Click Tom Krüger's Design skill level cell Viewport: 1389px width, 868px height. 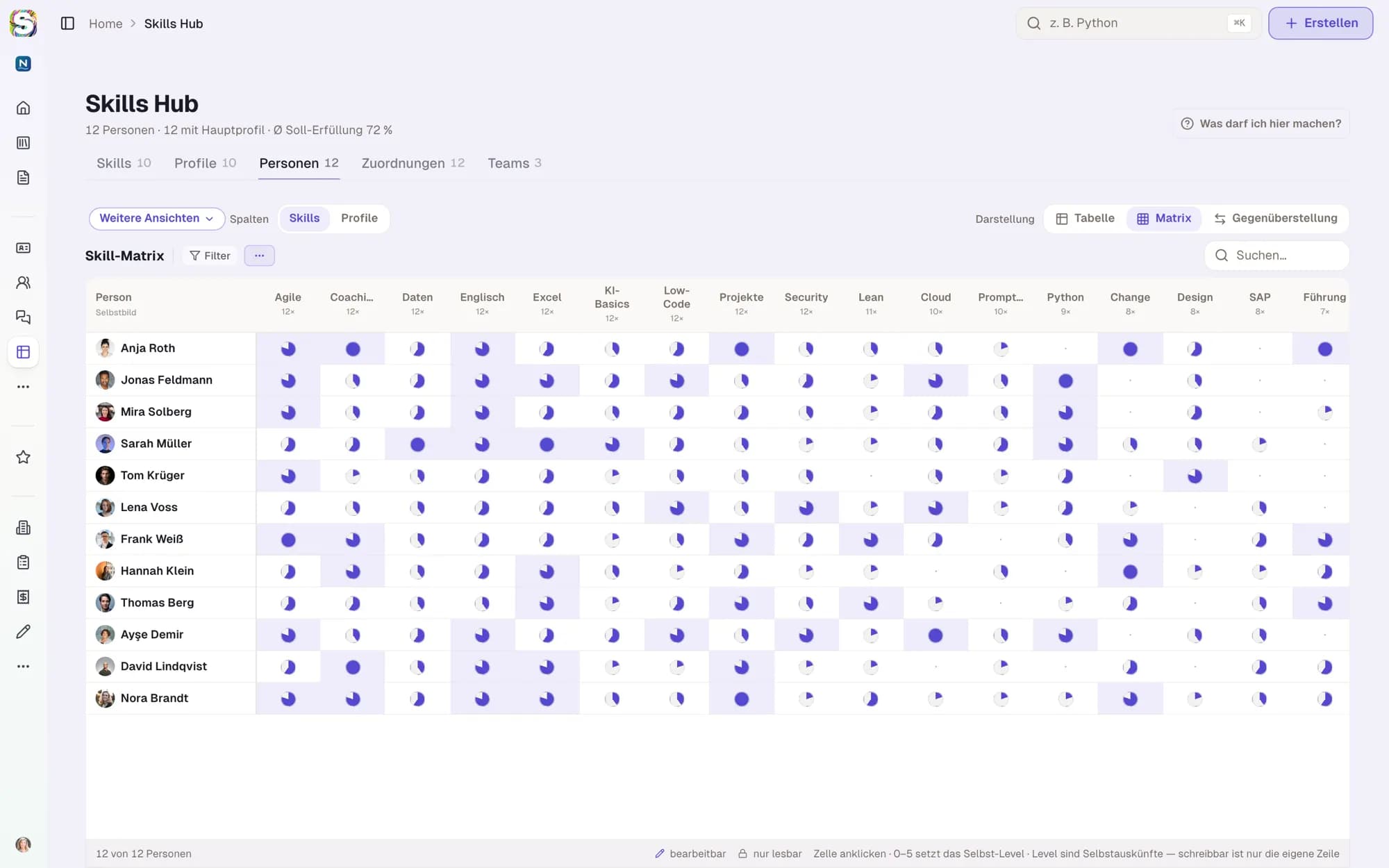point(1195,476)
